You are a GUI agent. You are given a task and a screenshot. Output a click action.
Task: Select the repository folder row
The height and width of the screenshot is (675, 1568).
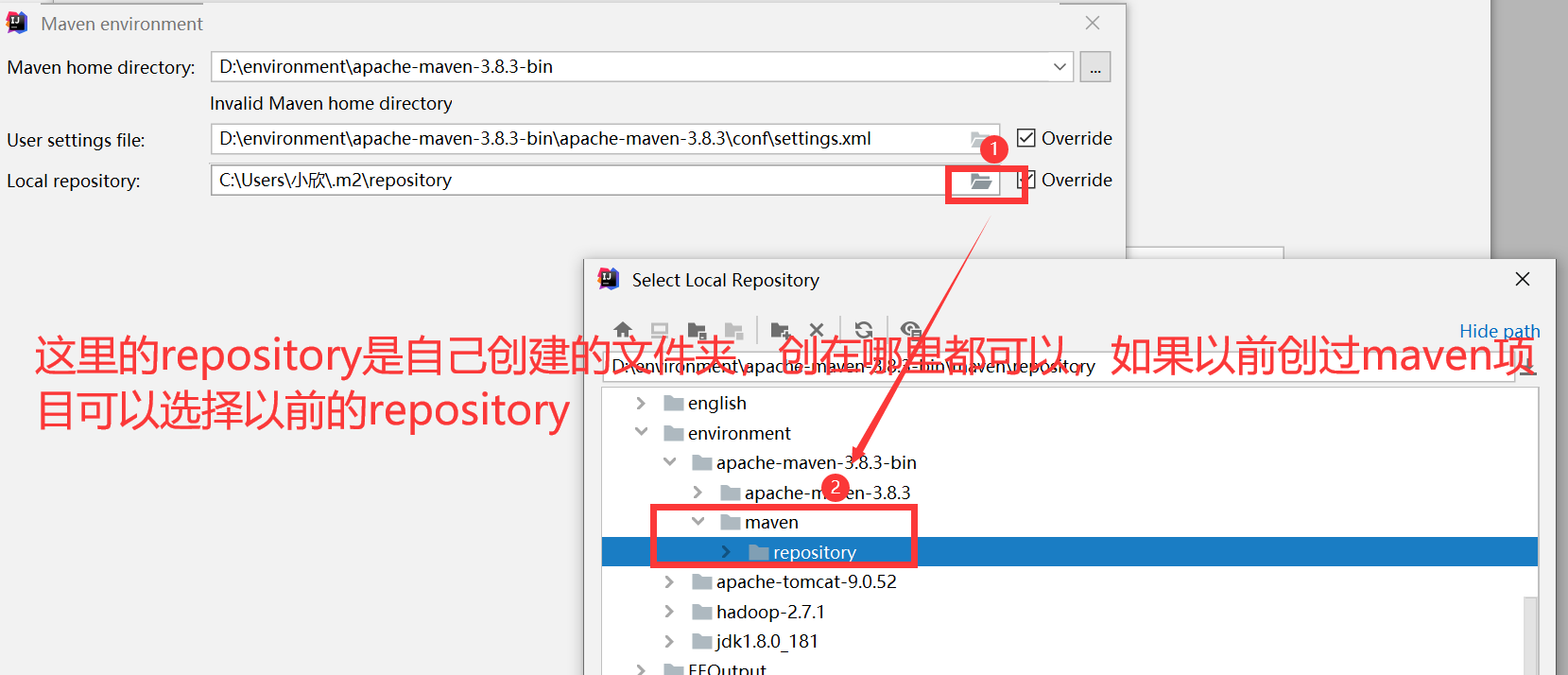pos(1070,552)
